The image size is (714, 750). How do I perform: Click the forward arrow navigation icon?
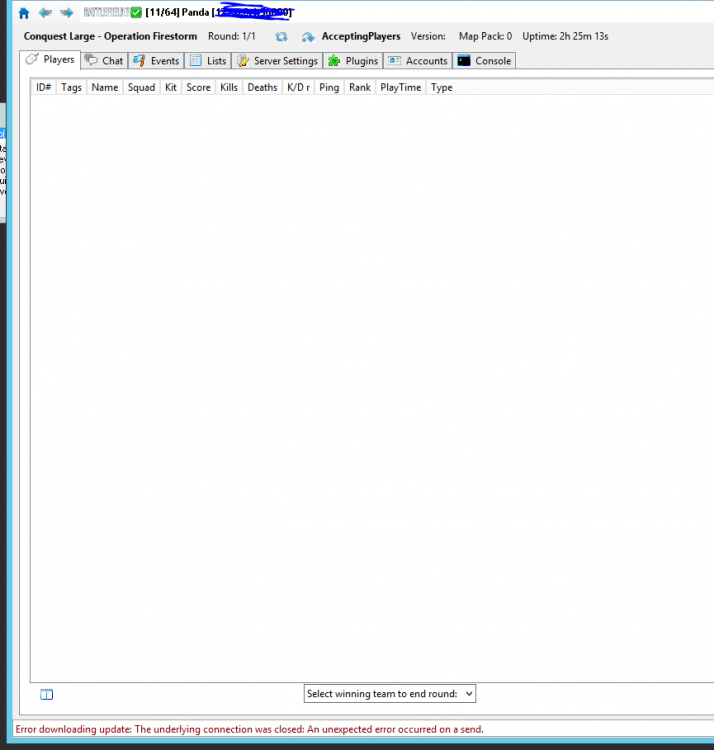tap(66, 12)
